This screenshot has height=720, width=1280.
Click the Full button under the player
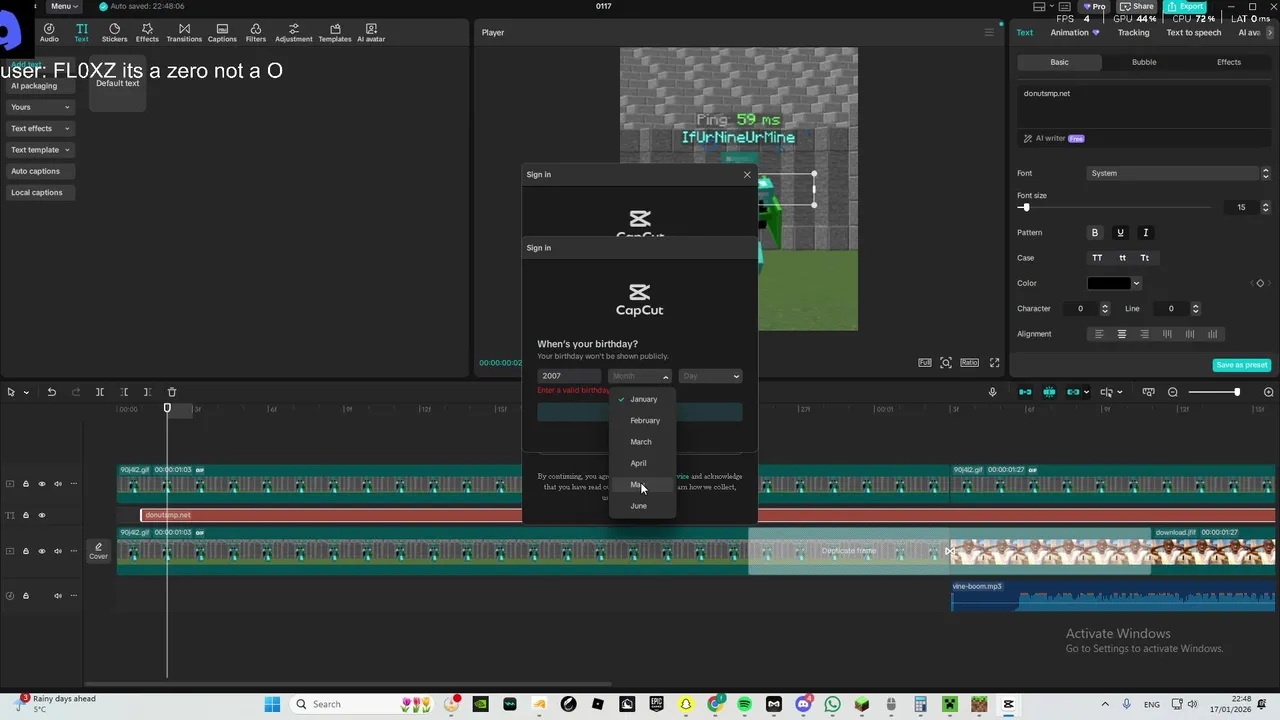[x=925, y=363]
